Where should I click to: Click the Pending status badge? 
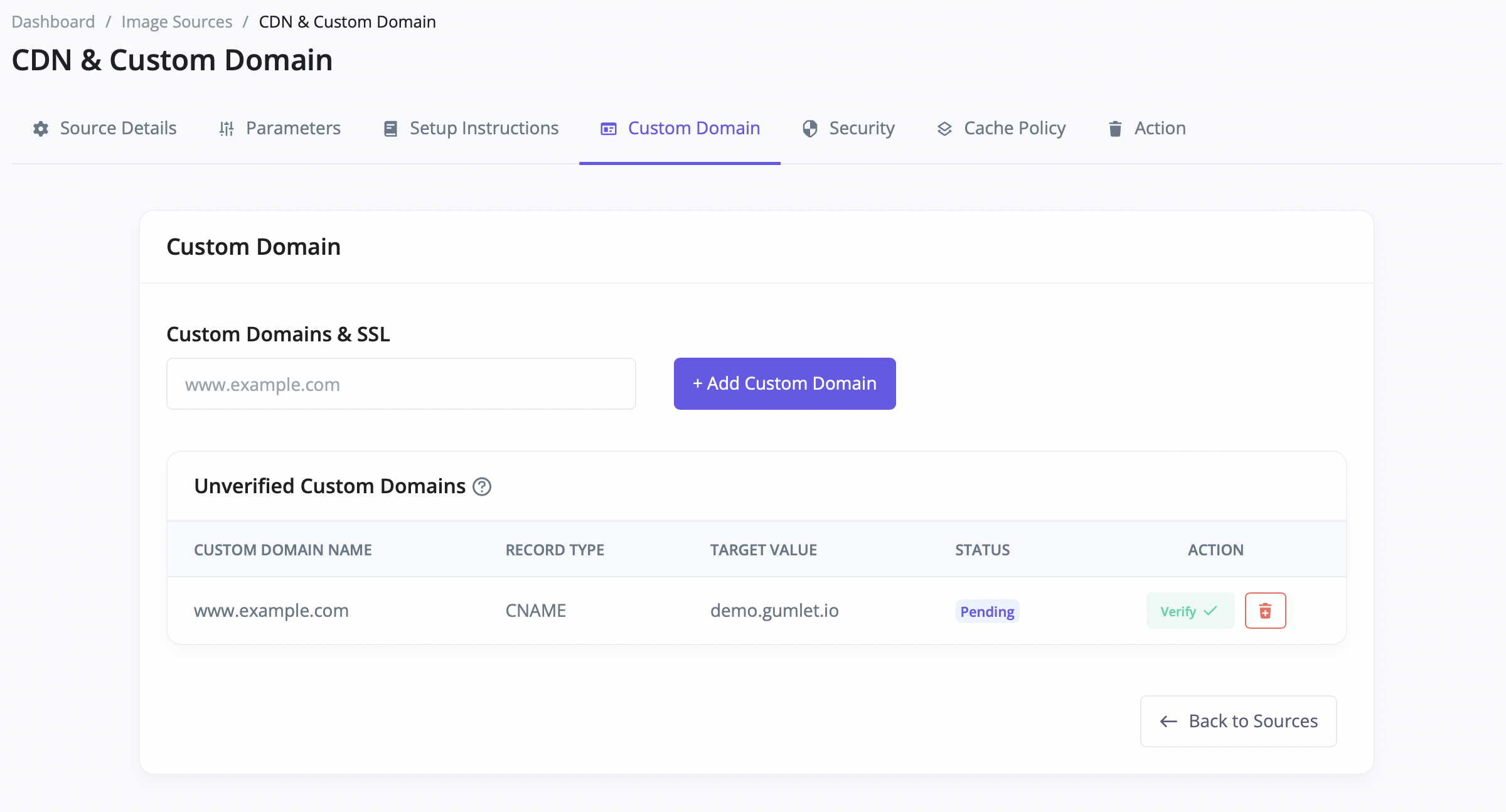987,612
